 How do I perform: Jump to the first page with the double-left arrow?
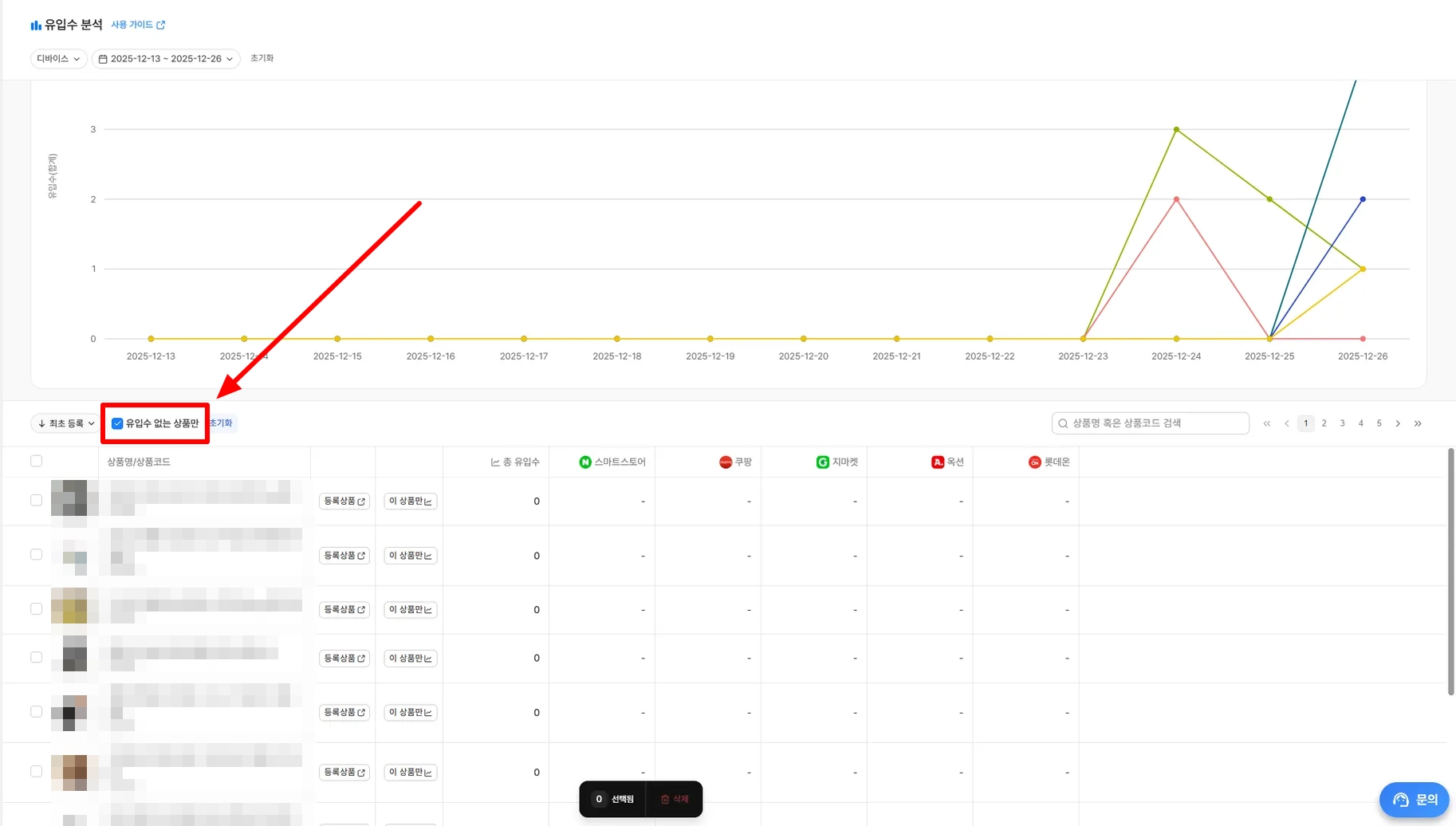pos(1267,423)
